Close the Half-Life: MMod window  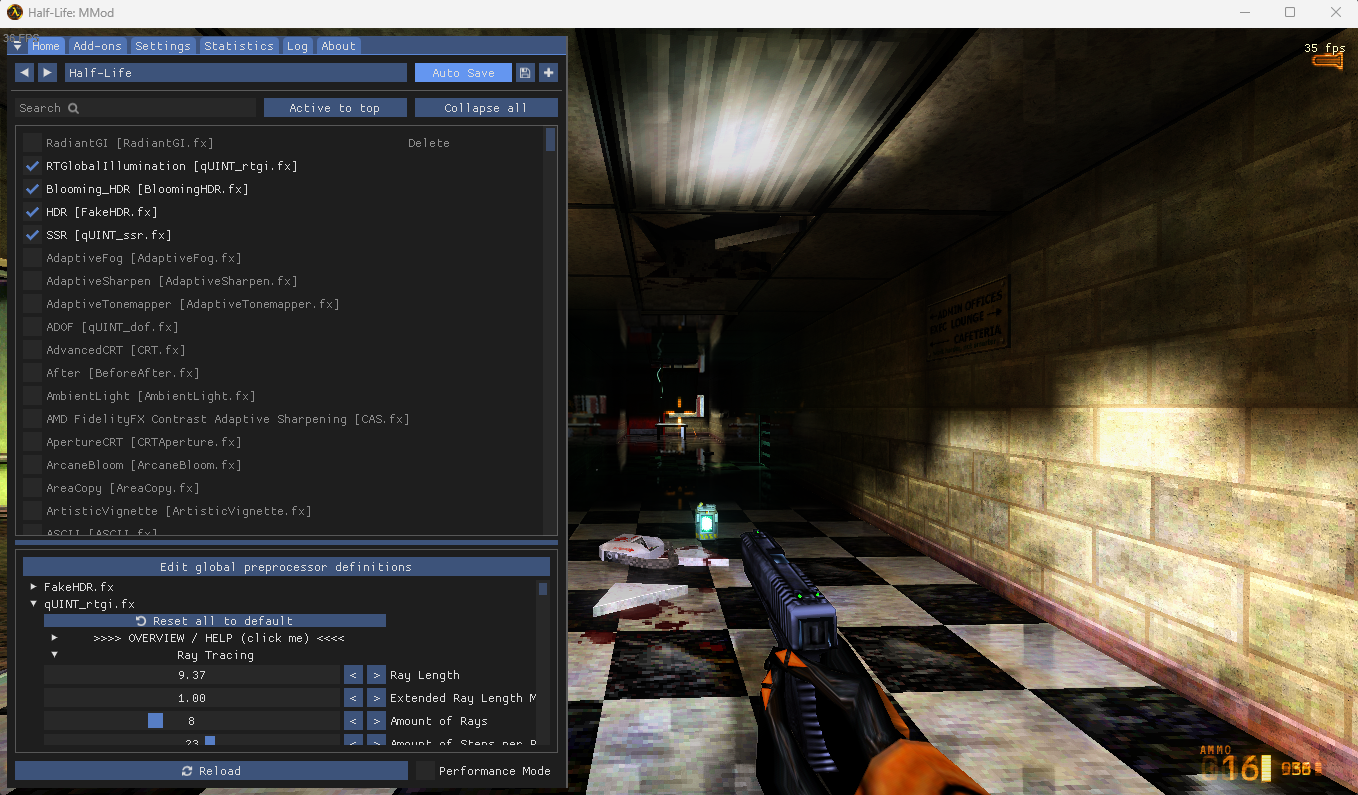tap(1336, 12)
